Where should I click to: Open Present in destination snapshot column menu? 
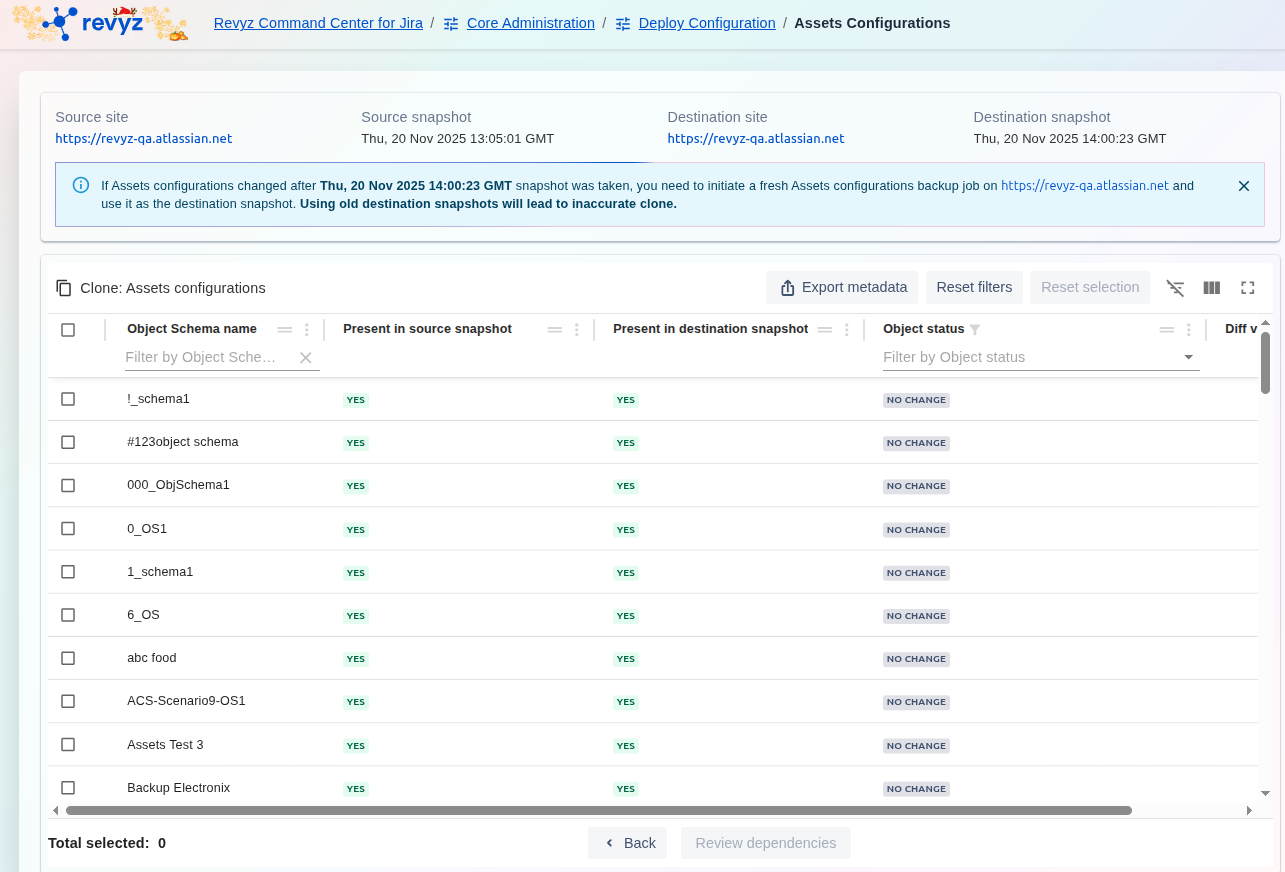coord(847,330)
